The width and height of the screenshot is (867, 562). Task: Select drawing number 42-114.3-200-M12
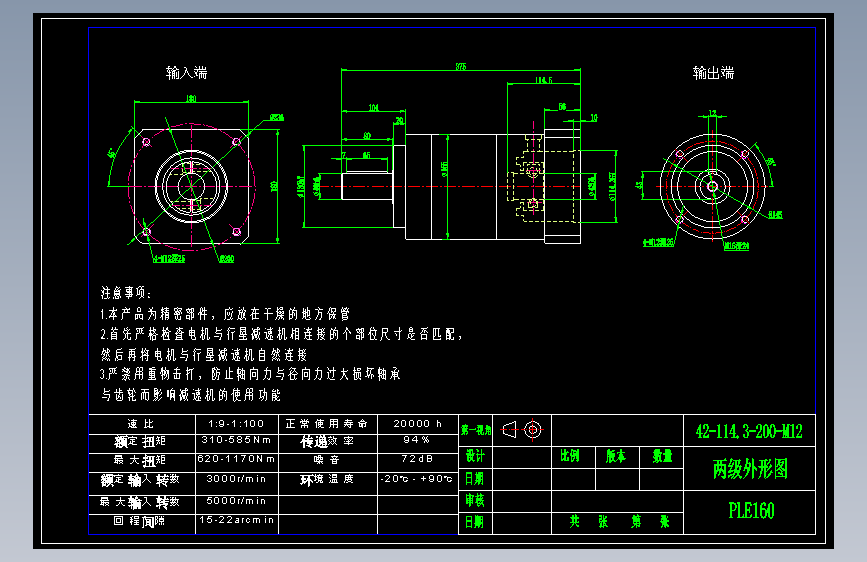[x=749, y=431]
